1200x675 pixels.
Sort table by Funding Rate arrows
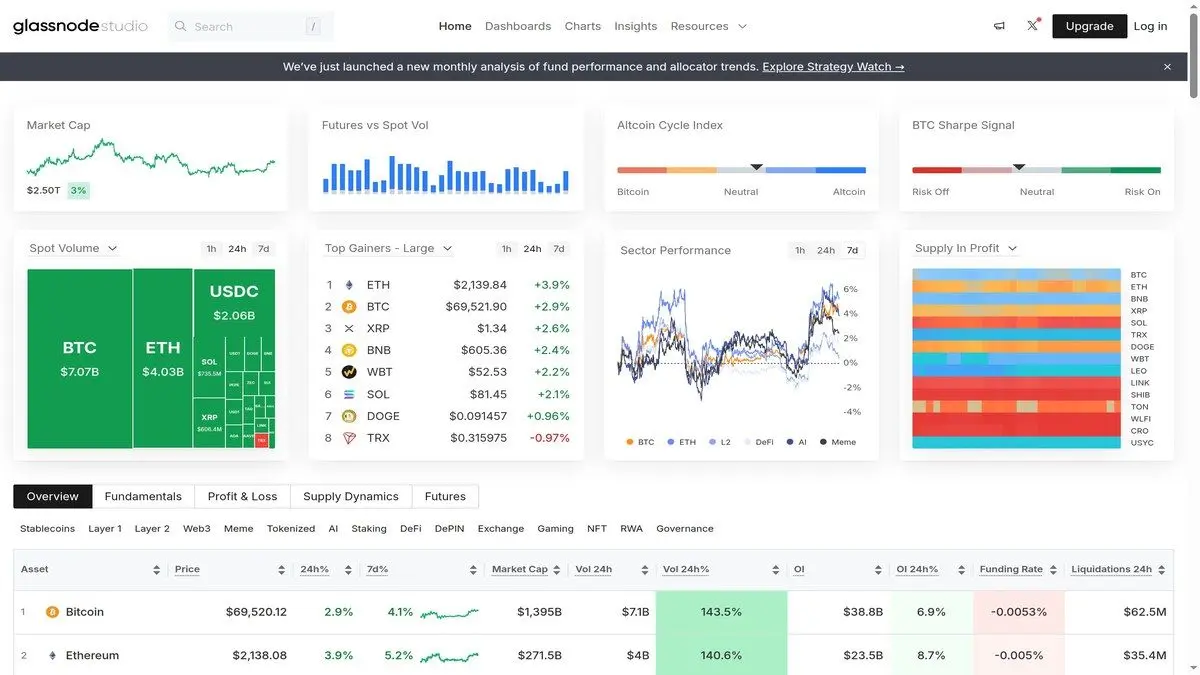tap(1052, 570)
